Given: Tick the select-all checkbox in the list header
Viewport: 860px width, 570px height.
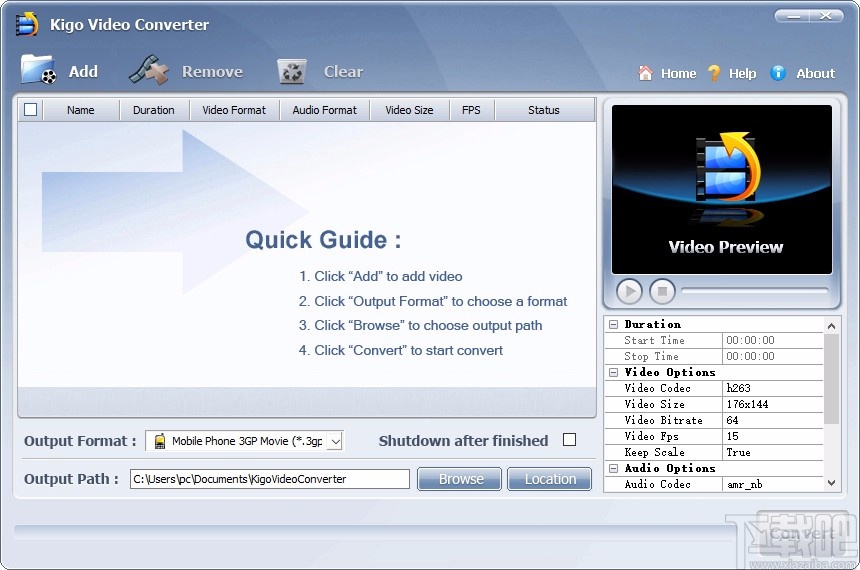Looking at the screenshot, I should (x=31, y=110).
